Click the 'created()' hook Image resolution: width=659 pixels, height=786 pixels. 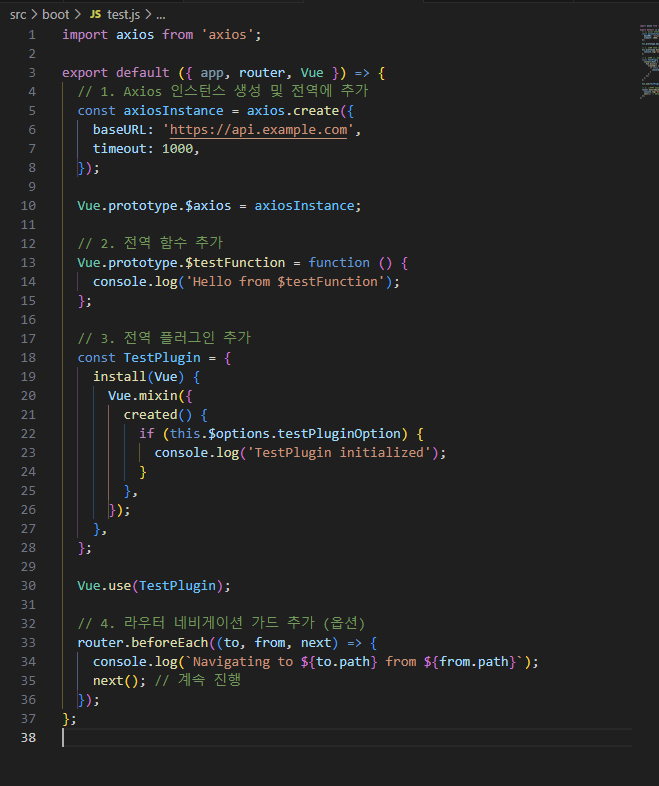pyautogui.click(x=158, y=415)
